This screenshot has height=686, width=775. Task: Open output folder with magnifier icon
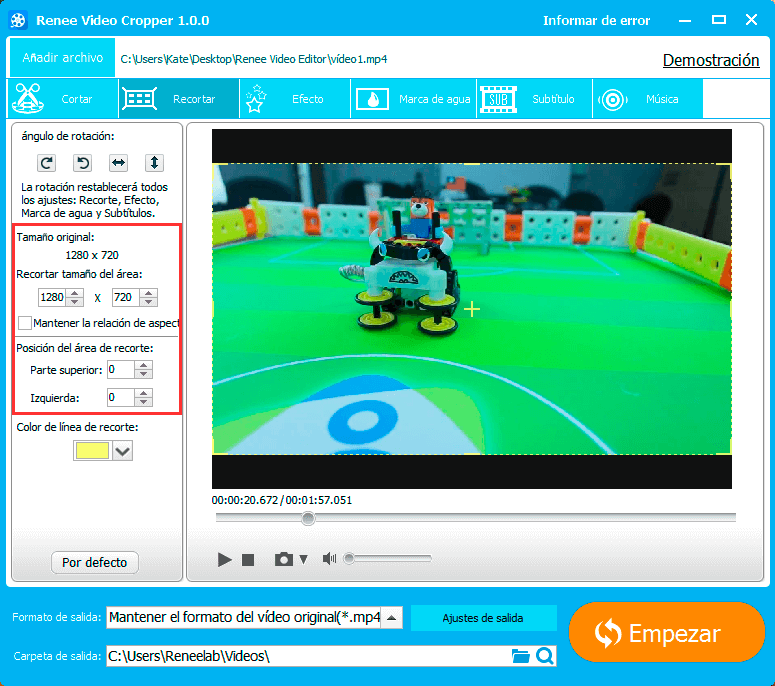(545, 656)
